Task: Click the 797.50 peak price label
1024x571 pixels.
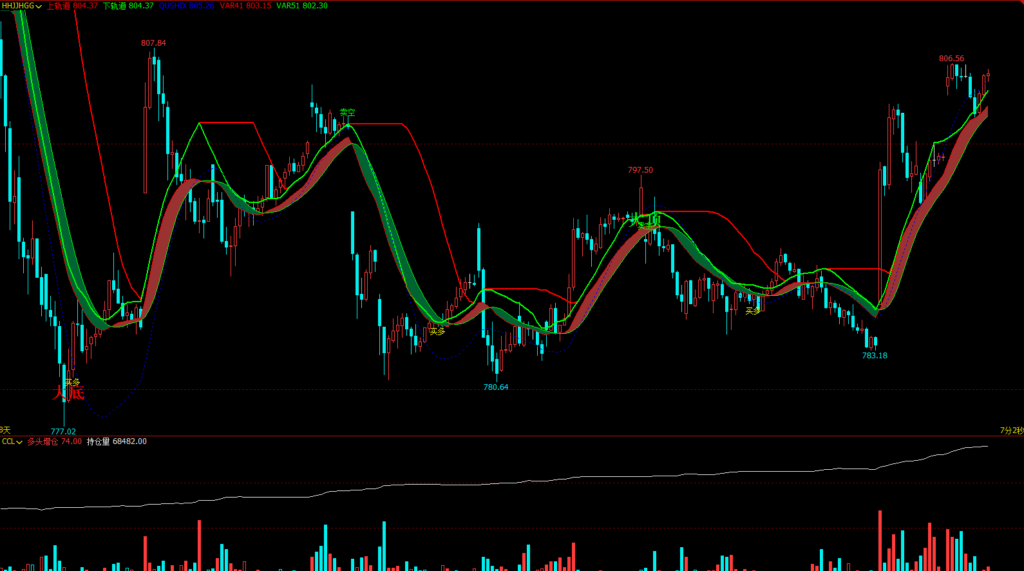Action: point(640,170)
